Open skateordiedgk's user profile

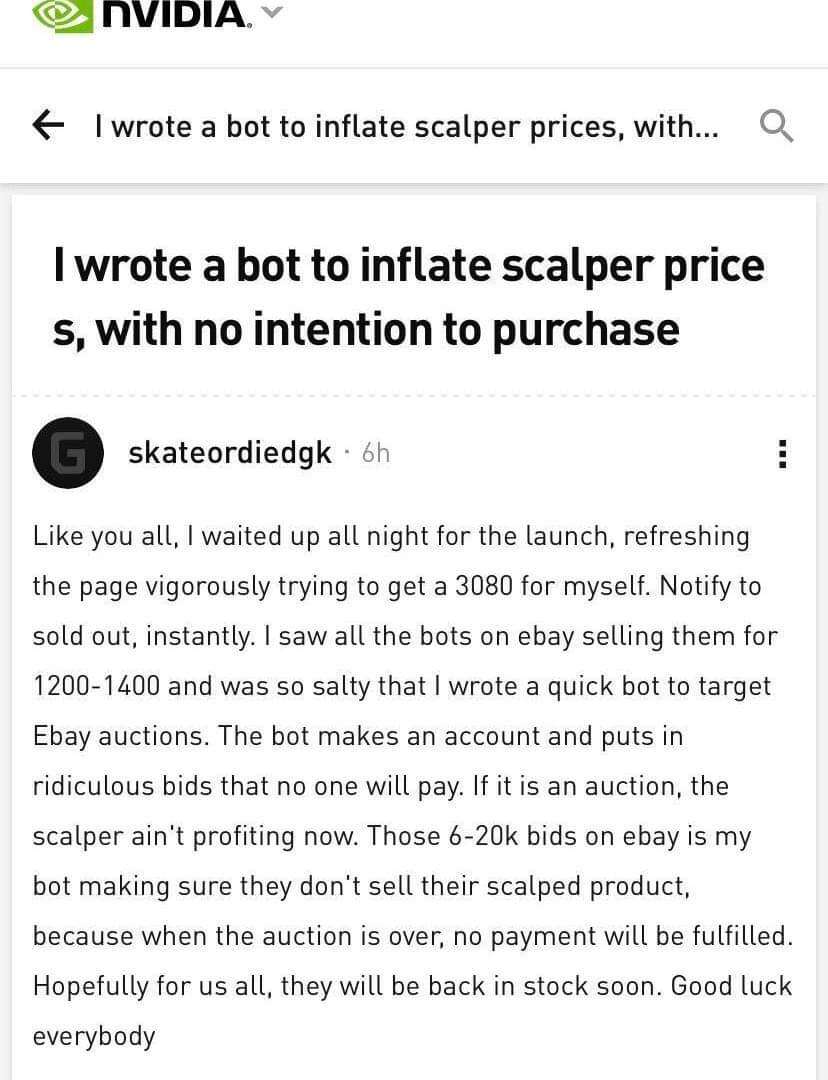[230, 453]
